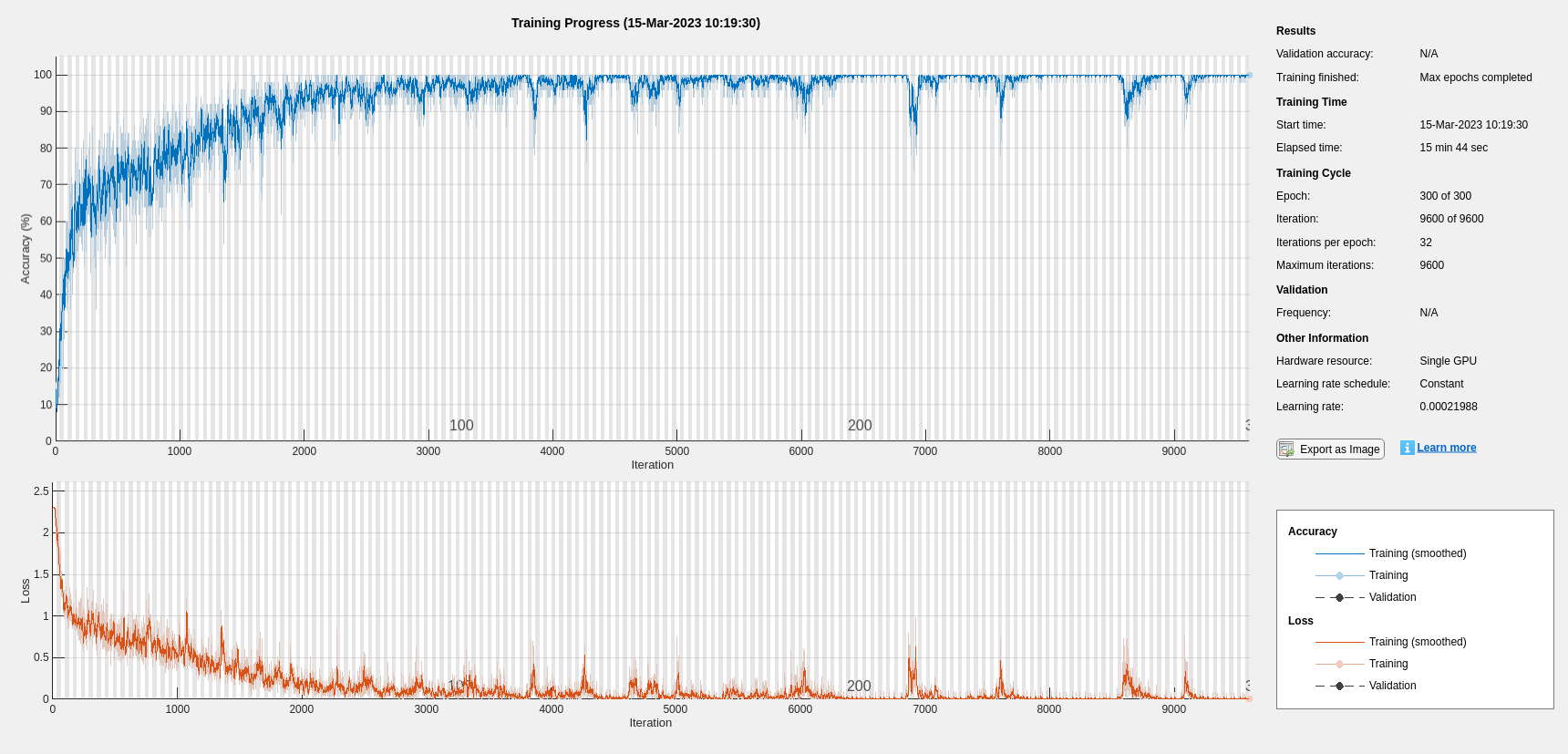
Task: Click the Iteration x-axis label under loss plot
Action: 651,723
